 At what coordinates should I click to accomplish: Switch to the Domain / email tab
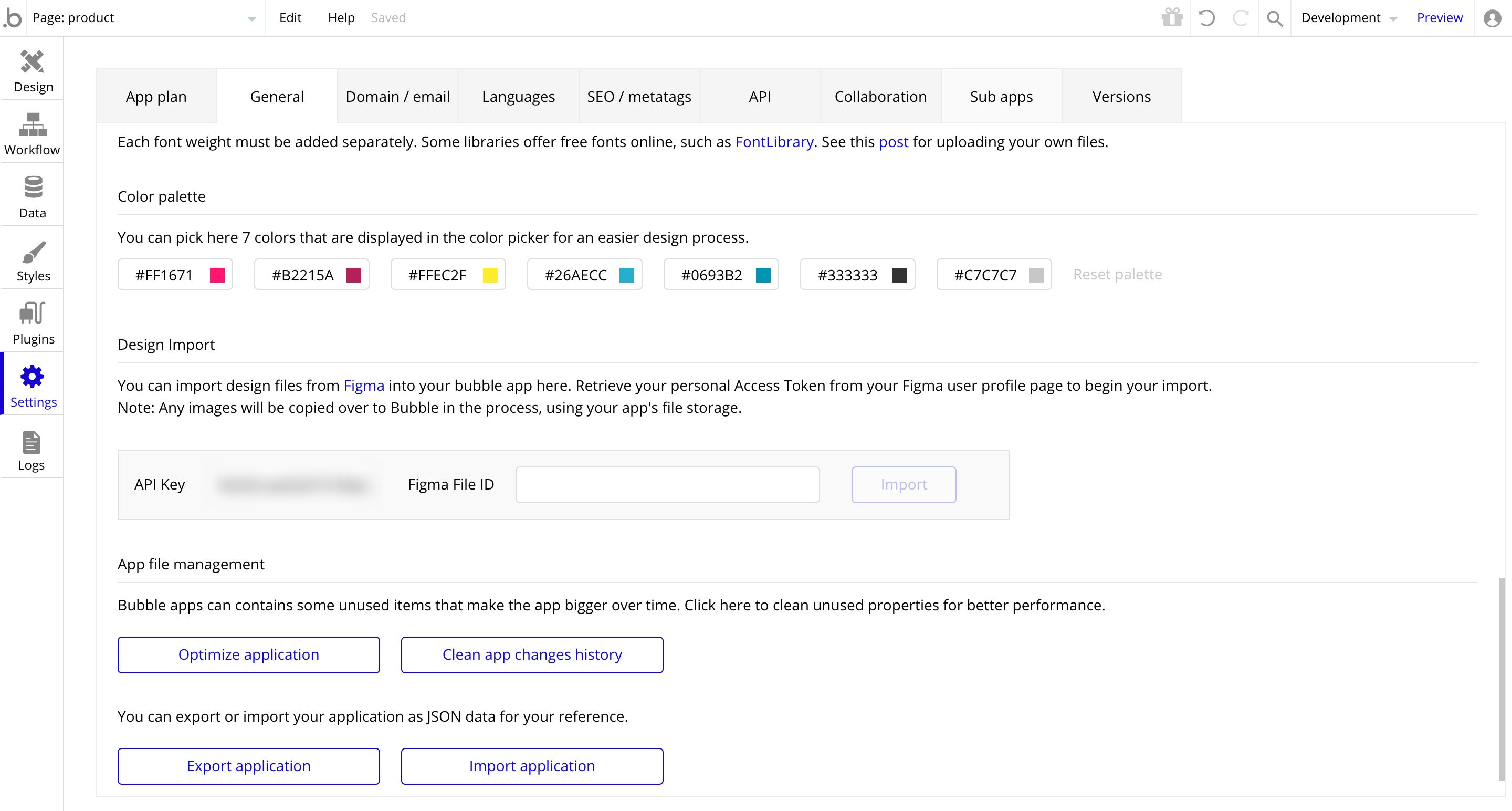tap(397, 96)
